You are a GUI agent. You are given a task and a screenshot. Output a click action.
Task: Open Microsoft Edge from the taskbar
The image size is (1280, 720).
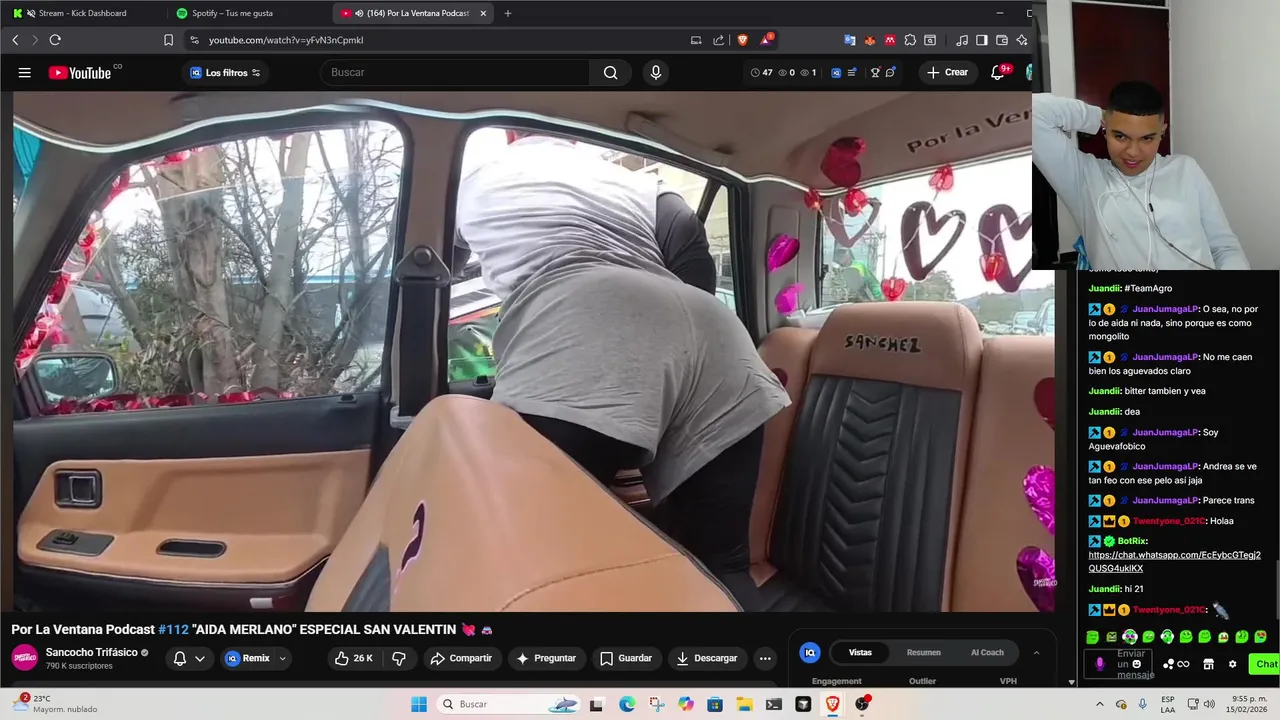coord(626,704)
